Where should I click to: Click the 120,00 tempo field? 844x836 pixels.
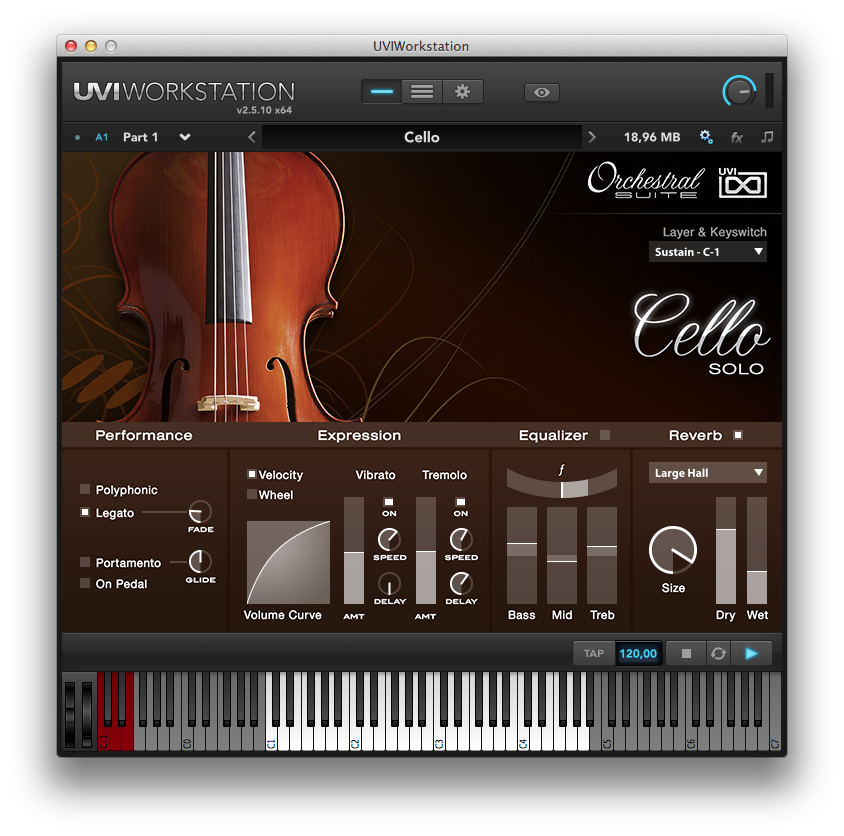pyautogui.click(x=638, y=654)
